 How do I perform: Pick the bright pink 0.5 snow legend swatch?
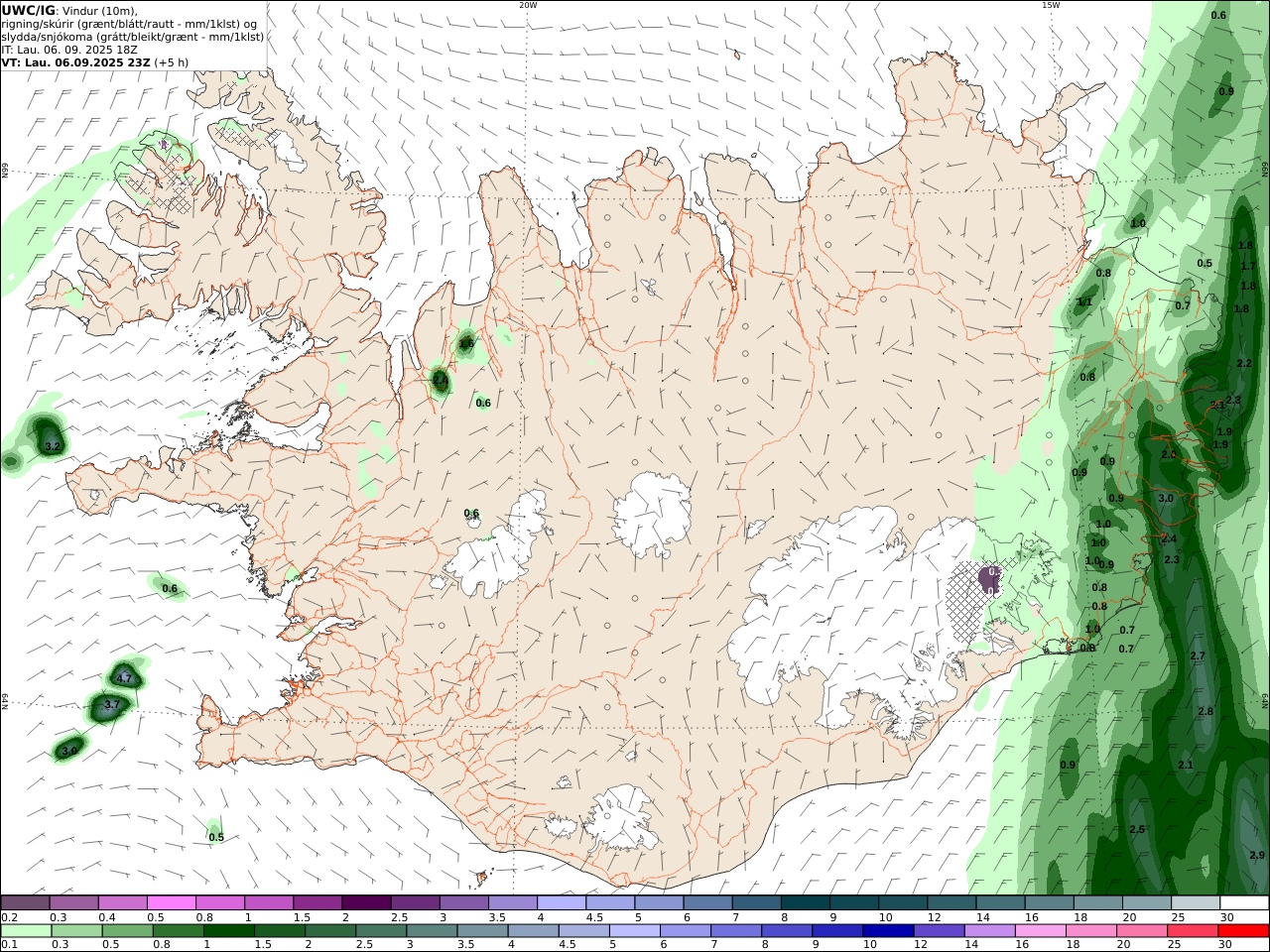point(171,903)
